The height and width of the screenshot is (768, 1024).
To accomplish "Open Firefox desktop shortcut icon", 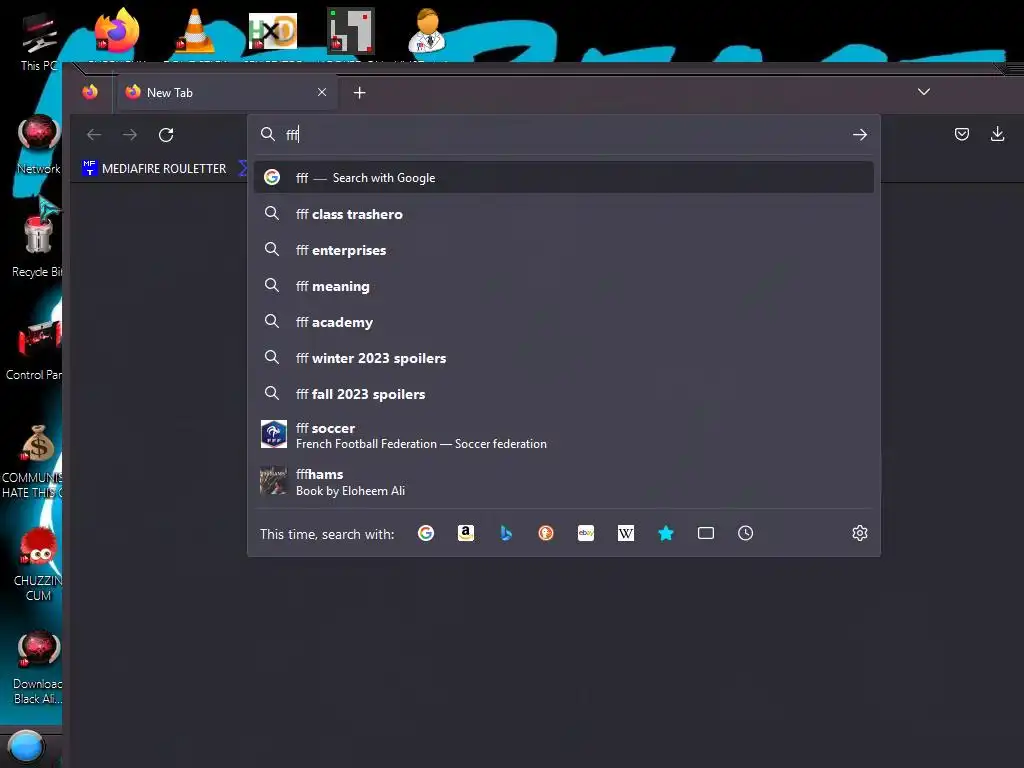I will (116, 31).
